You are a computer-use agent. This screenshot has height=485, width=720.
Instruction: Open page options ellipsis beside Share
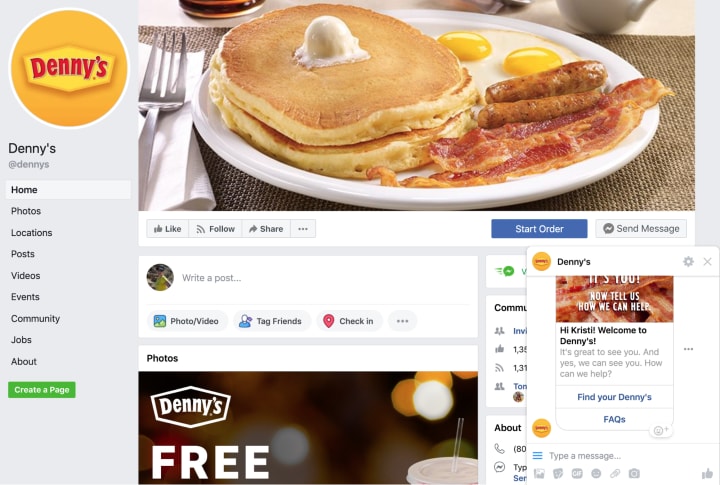click(303, 229)
